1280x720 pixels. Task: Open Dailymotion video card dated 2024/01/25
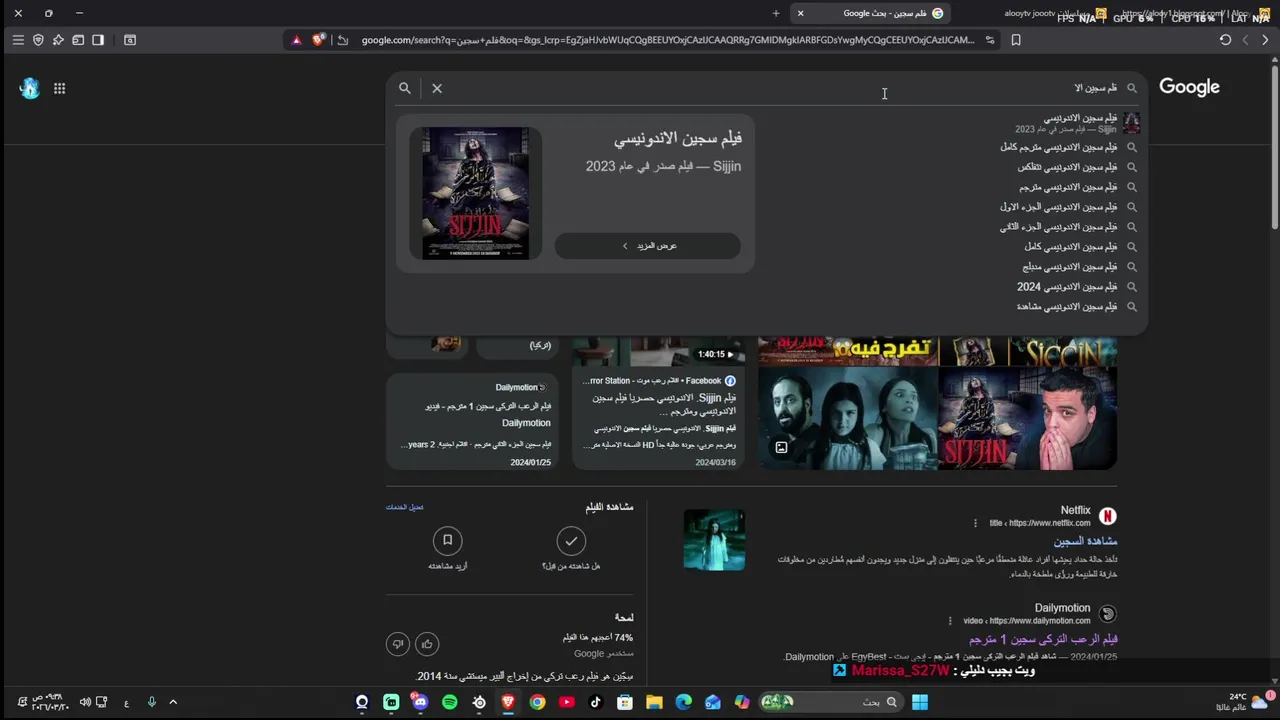pos(472,420)
